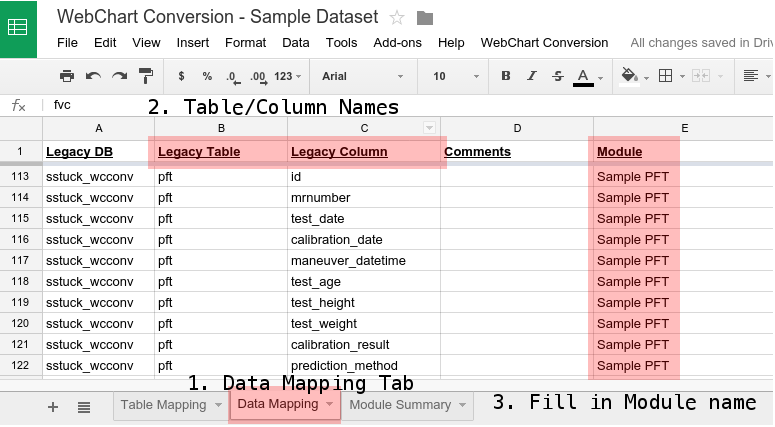Open the Google Sheets home icon

pyautogui.click(x=18, y=28)
